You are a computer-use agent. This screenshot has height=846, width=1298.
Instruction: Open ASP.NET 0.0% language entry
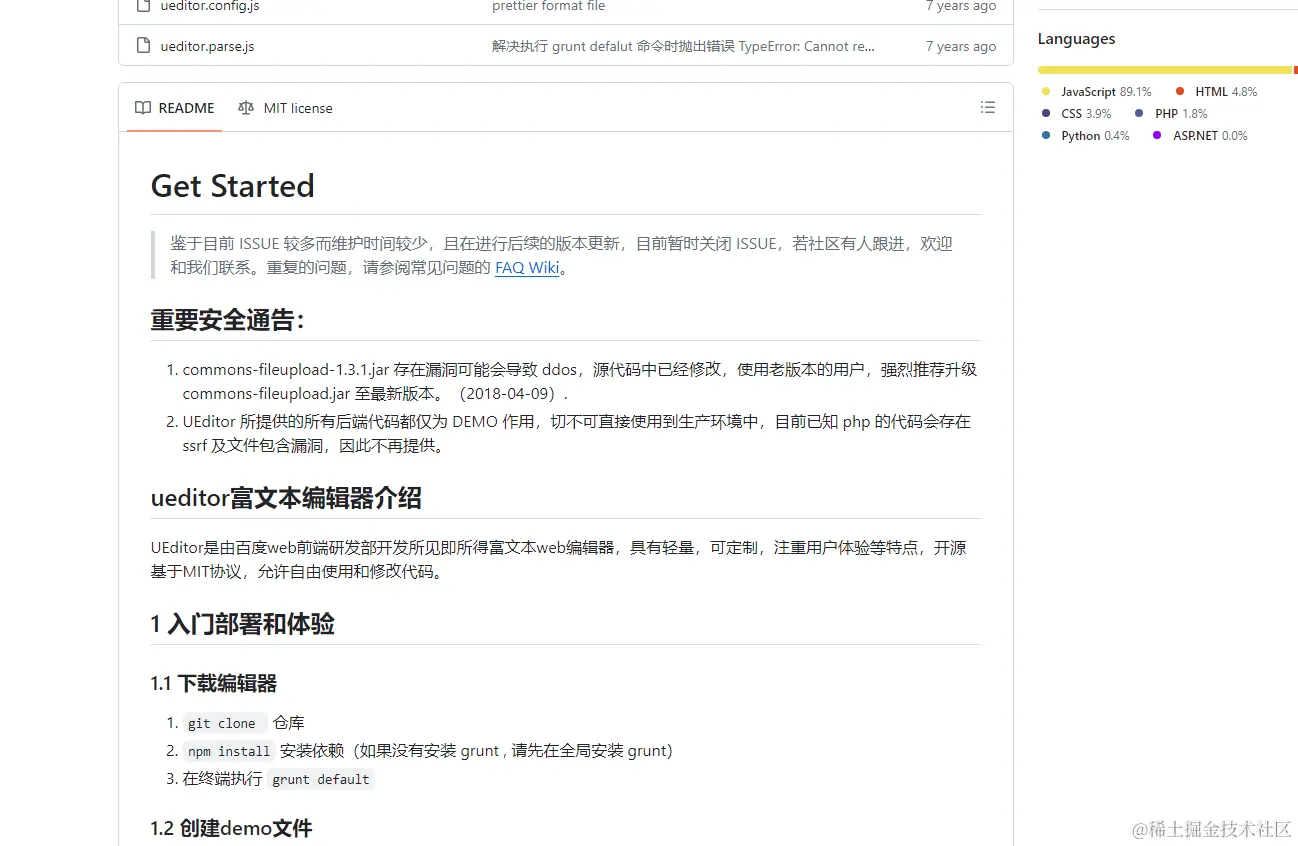(1210, 136)
